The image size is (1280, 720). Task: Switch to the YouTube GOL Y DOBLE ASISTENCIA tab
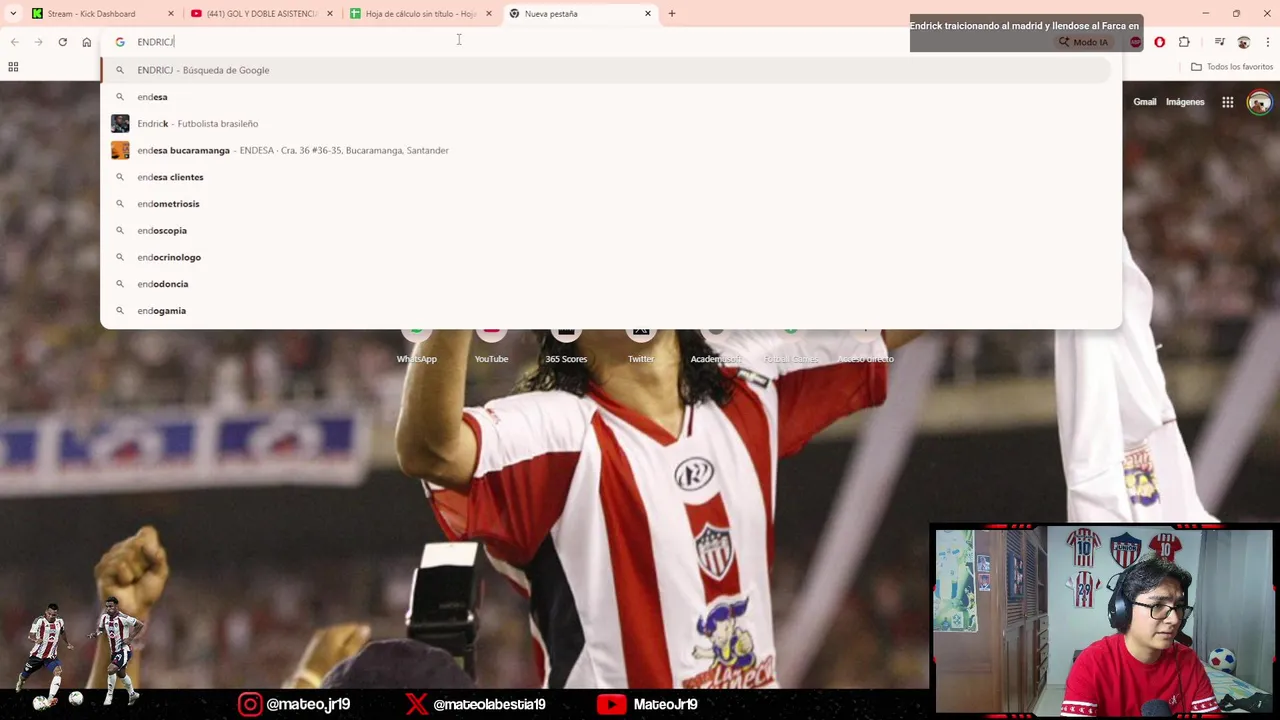[x=262, y=14]
